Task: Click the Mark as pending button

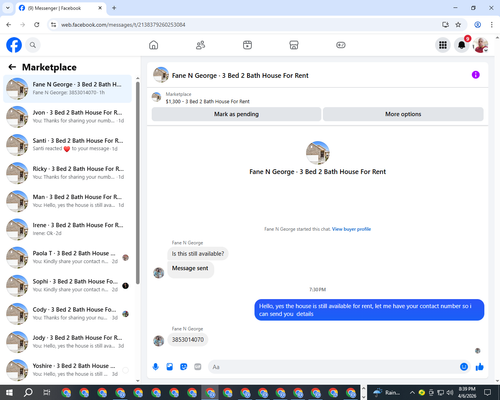Action: tap(236, 114)
